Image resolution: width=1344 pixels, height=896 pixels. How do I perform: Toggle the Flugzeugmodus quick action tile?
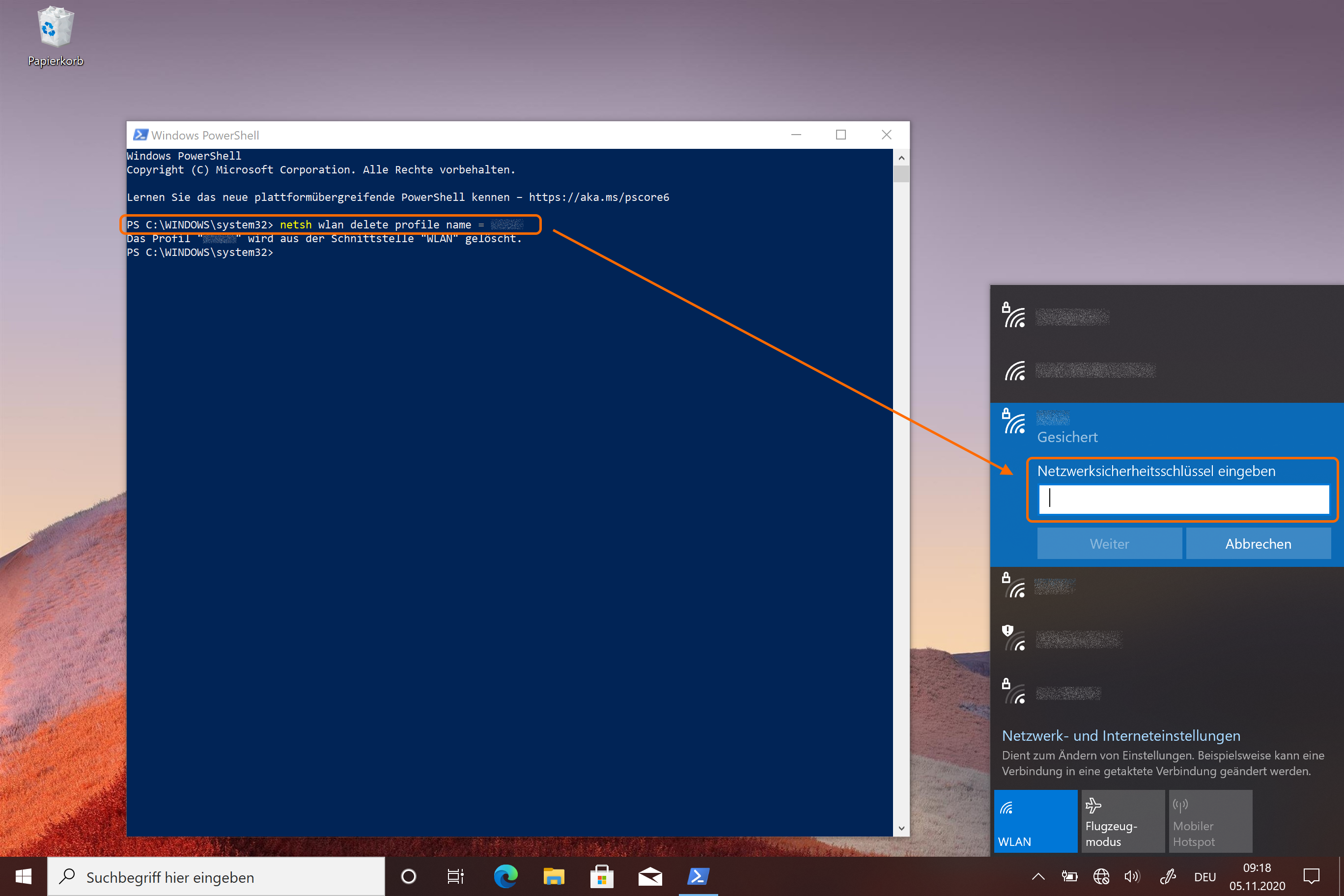click(1122, 821)
